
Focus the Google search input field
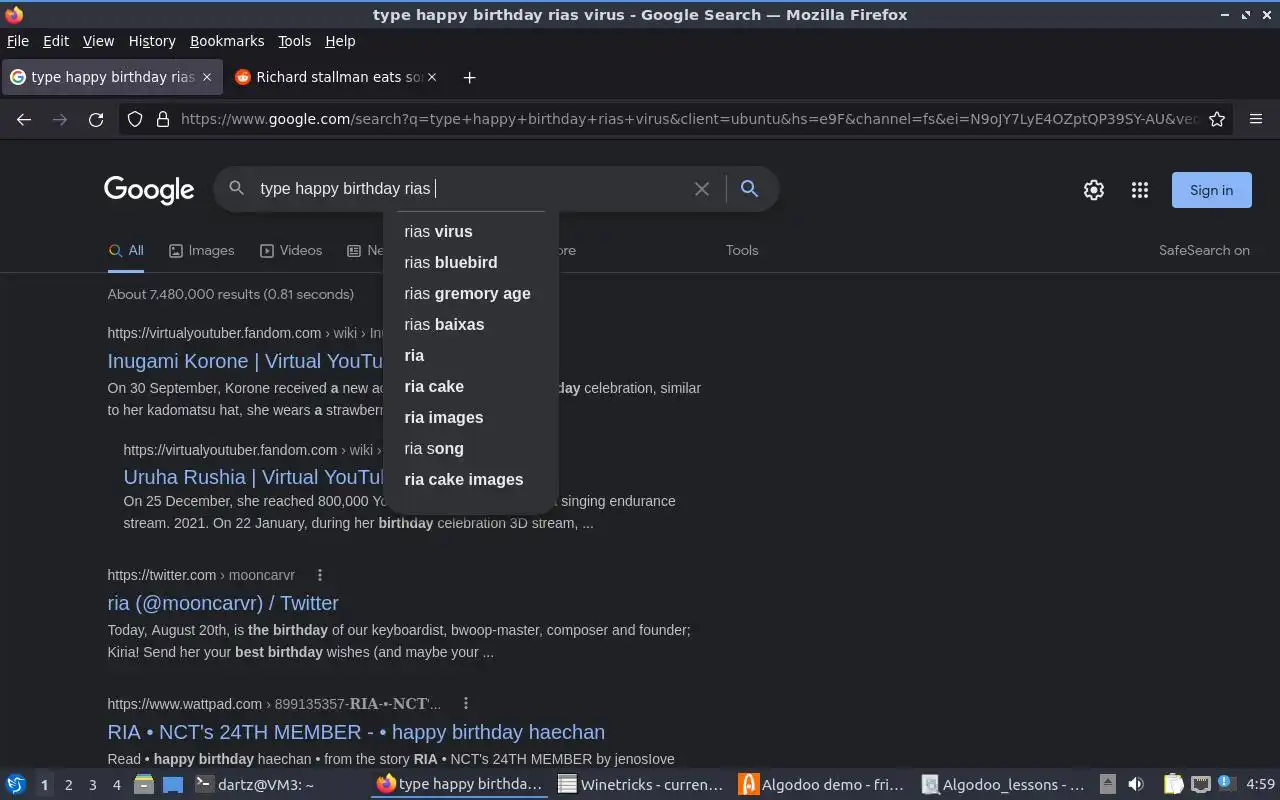(x=470, y=188)
